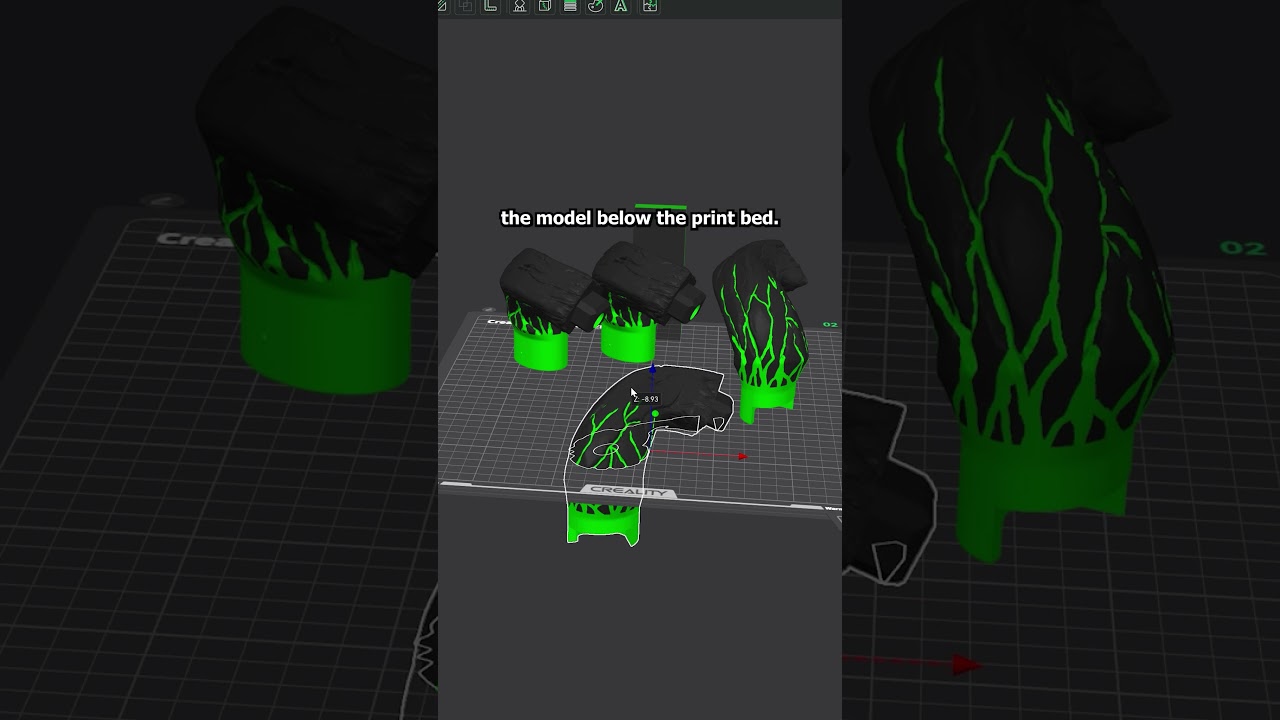Click the plate number '02' label

tap(830, 325)
